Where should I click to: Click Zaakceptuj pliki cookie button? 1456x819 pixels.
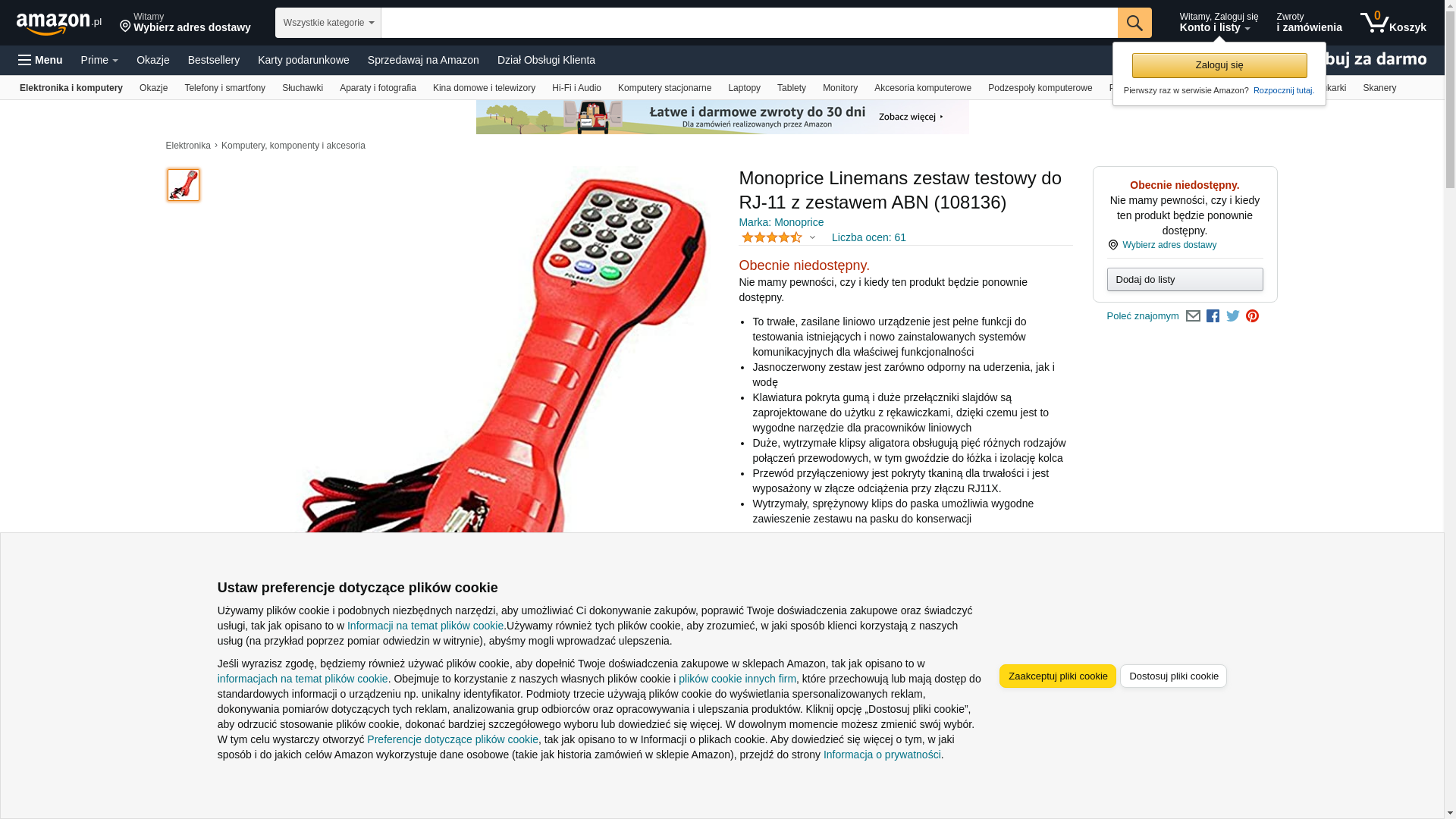pyautogui.click(x=1058, y=676)
